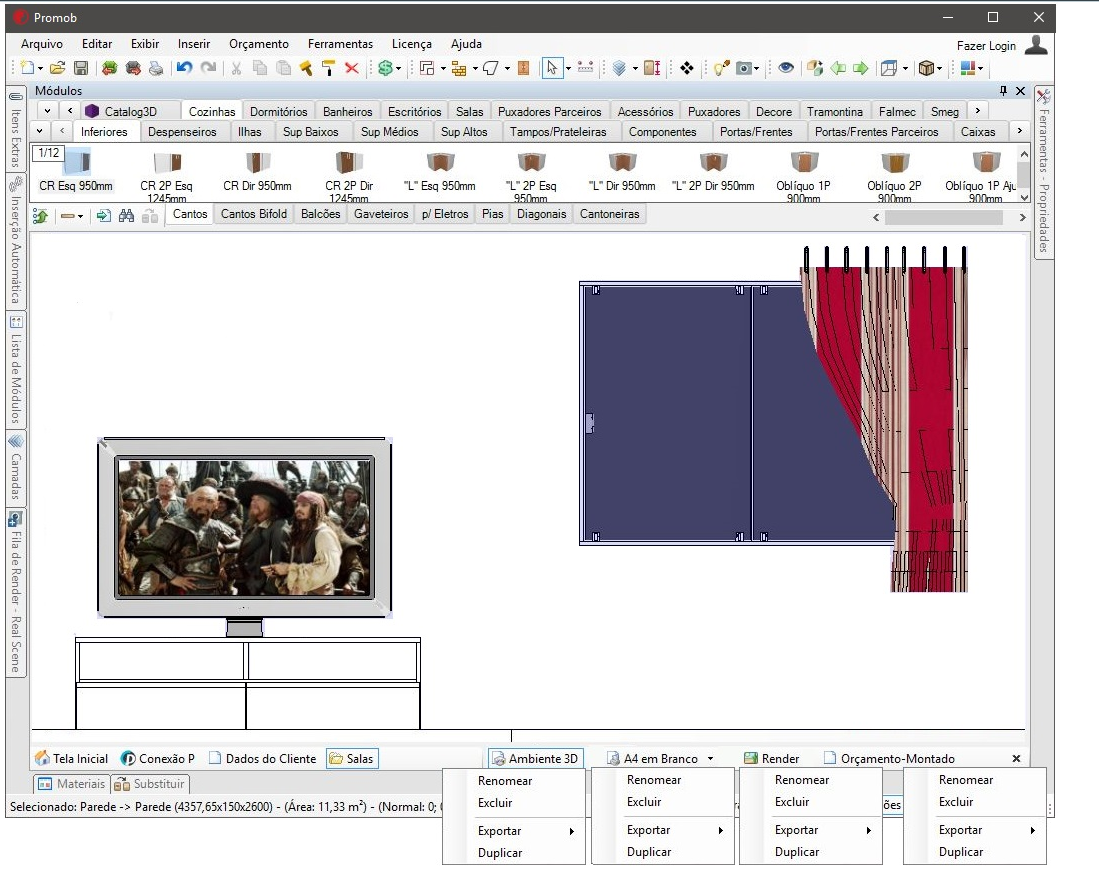This screenshot has height=879, width=1099.
Task: Click the light bulb lighting icon
Action: [721, 68]
